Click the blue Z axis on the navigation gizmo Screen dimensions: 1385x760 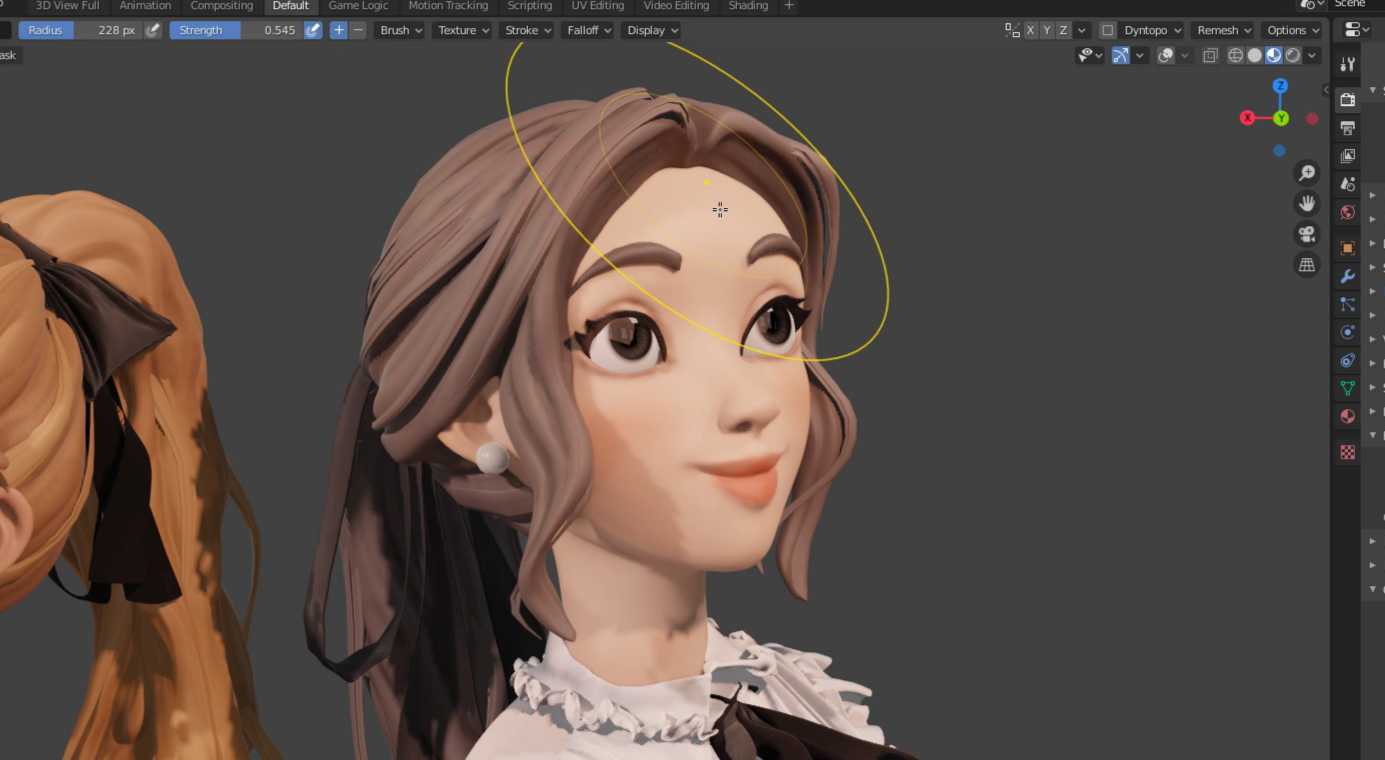pyautogui.click(x=1280, y=87)
